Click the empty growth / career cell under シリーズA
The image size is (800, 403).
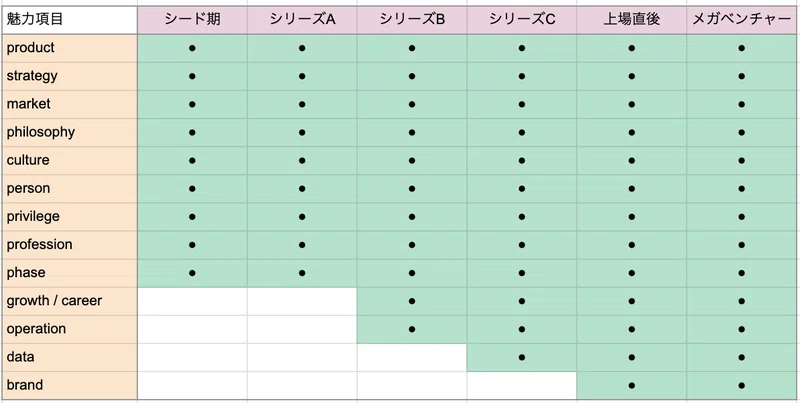click(302, 301)
